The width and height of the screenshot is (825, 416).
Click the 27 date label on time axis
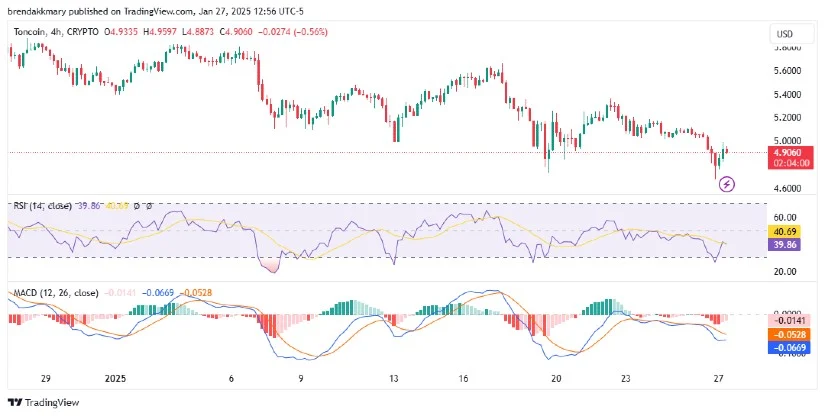(x=719, y=378)
